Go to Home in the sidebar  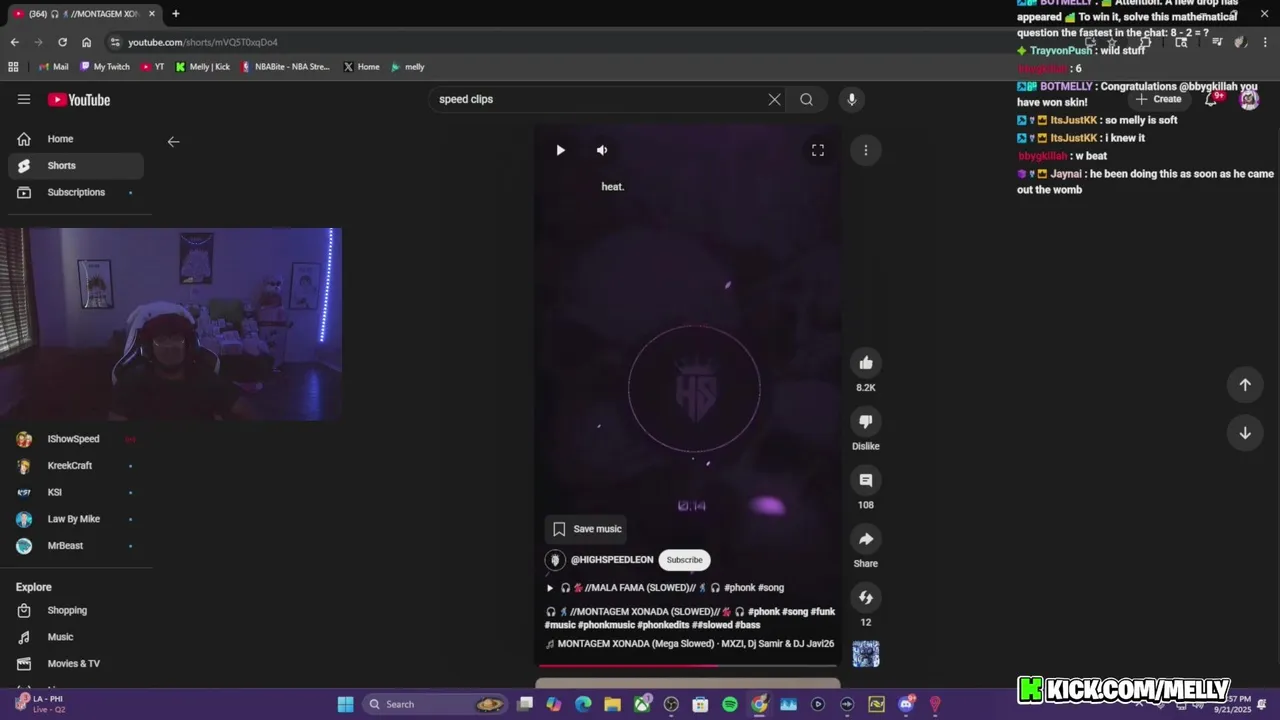pyautogui.click(x=75, y=139)
